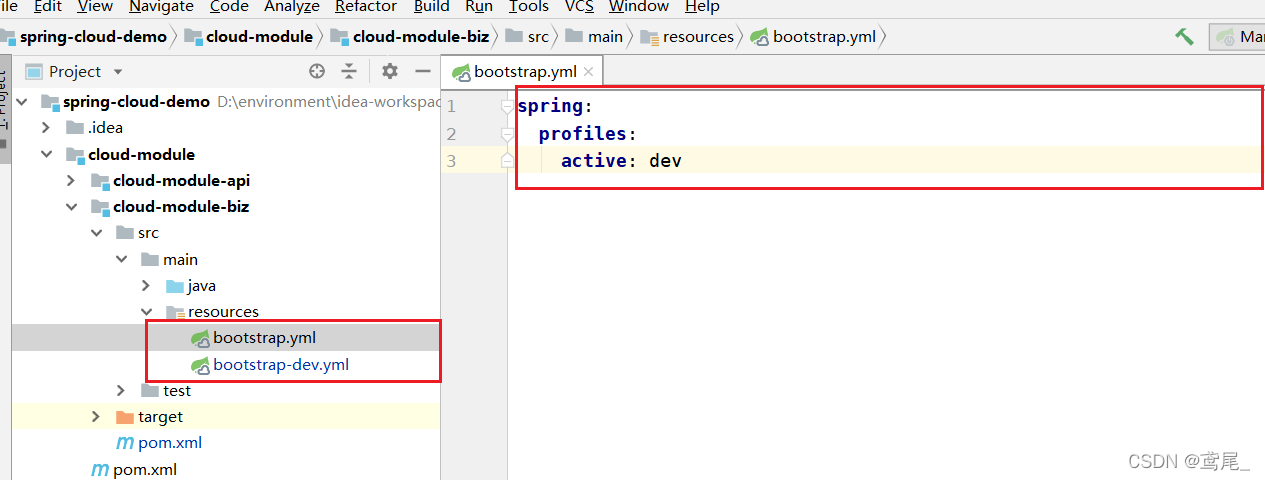Select the target folder row
1265x480 pixels.
pos(225,417)
